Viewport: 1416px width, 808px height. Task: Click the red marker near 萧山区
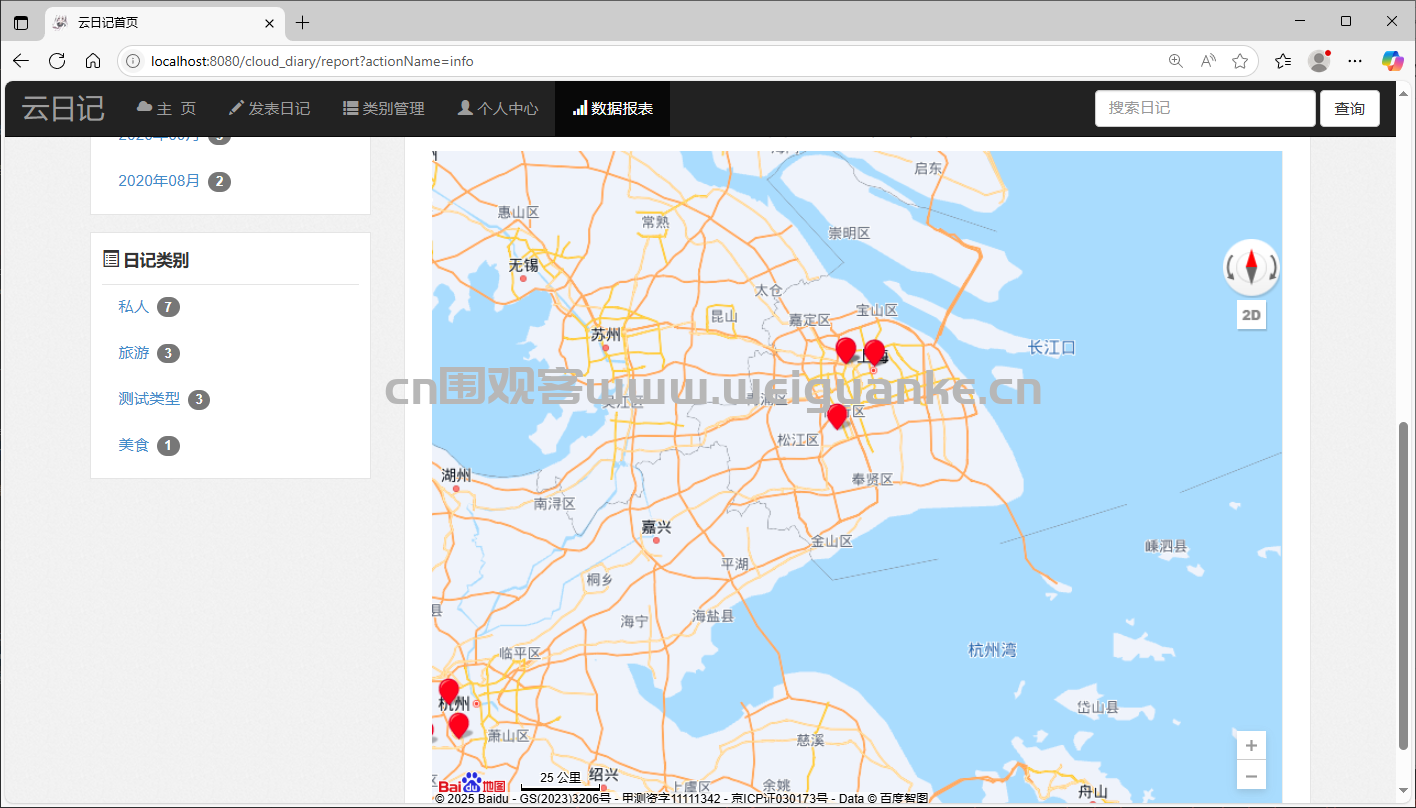(459, 724)
